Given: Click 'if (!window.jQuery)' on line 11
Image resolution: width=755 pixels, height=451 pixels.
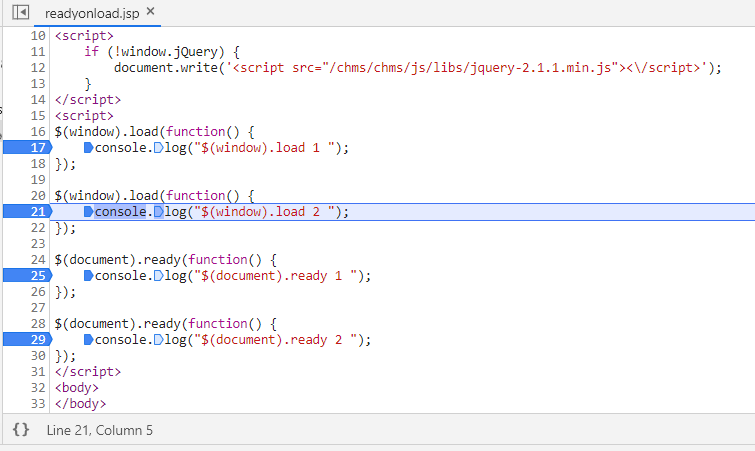Looking at the screenshot, I should [x=154, y=52].
